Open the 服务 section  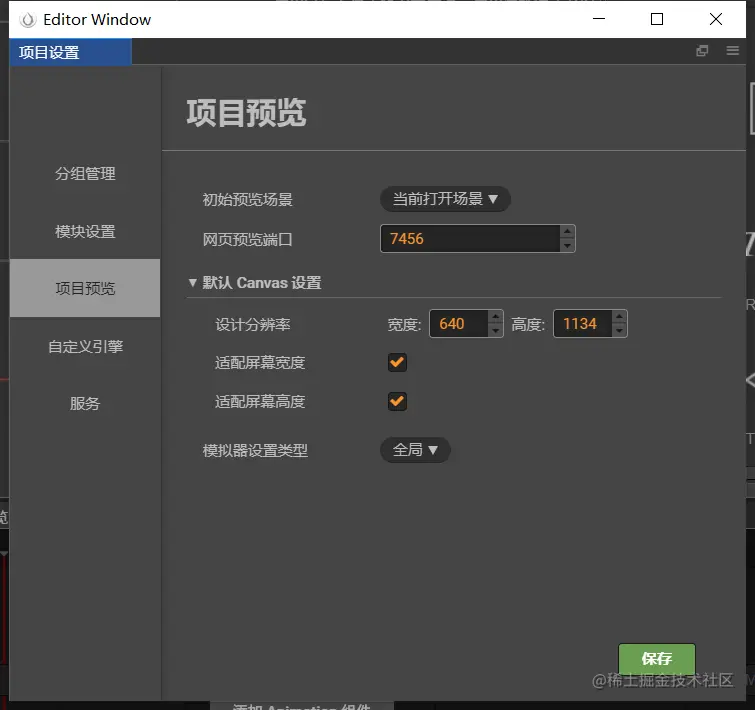click(85, 403)
